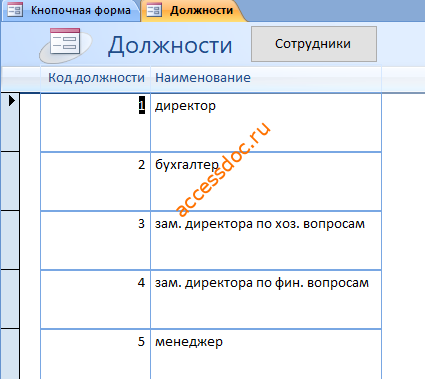The width and height of the screenshot is (425, 379).
Task: Click the директор name field
Action: (x=266, y=123)
